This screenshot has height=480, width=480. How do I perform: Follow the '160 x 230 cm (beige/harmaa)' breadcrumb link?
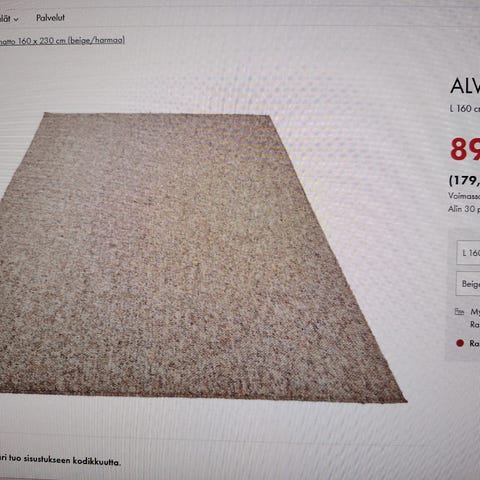coord(62,41)
